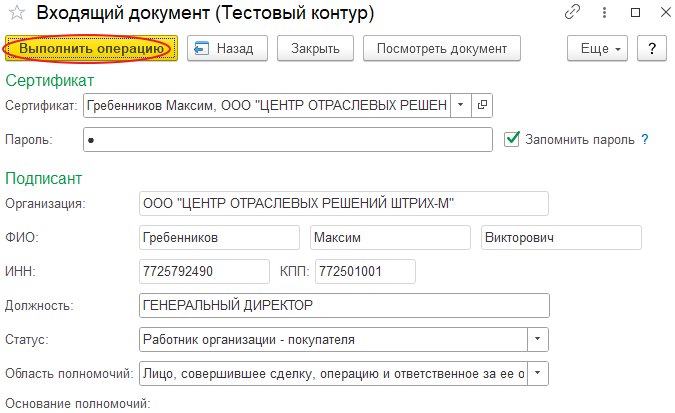675x413 pixels.
Task: Click the blue question mark next to Запомнить пароль
Action: (644, 139)
